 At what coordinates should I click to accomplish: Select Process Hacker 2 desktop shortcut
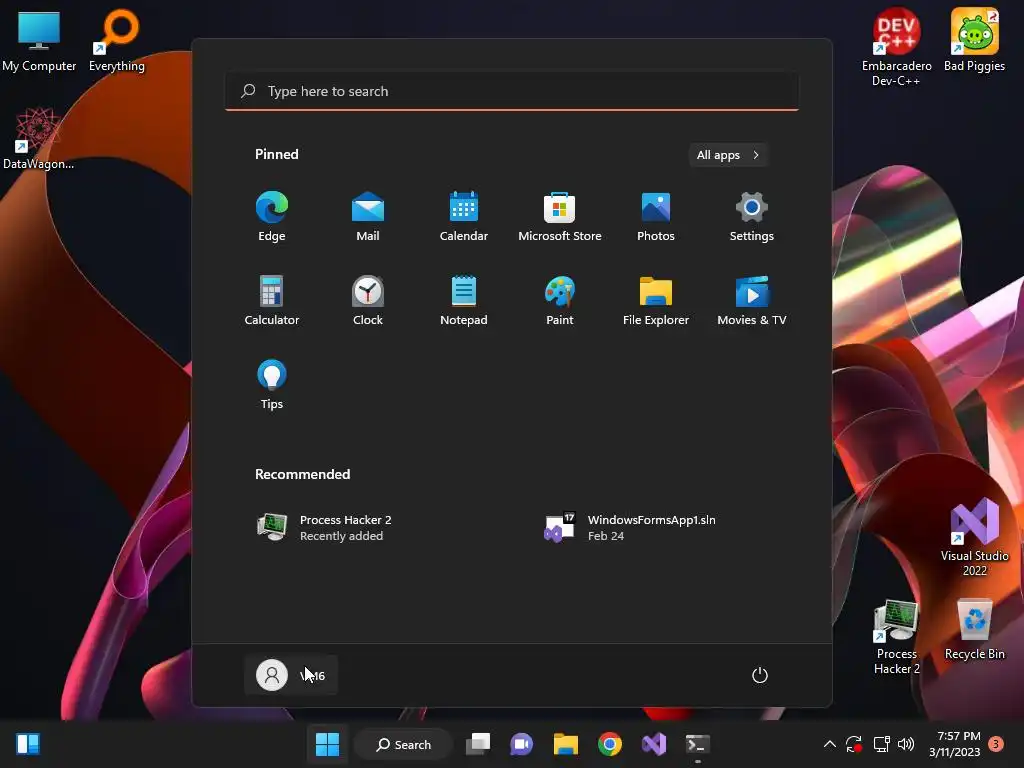coord(897,636)
